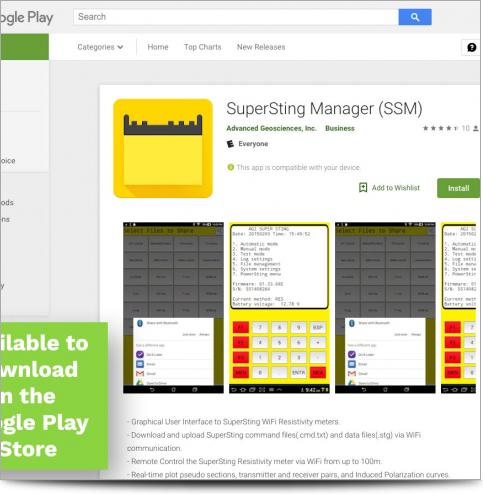483x494 pixels.
Task: Open the Business category link
Action: (x=340, y=128)
